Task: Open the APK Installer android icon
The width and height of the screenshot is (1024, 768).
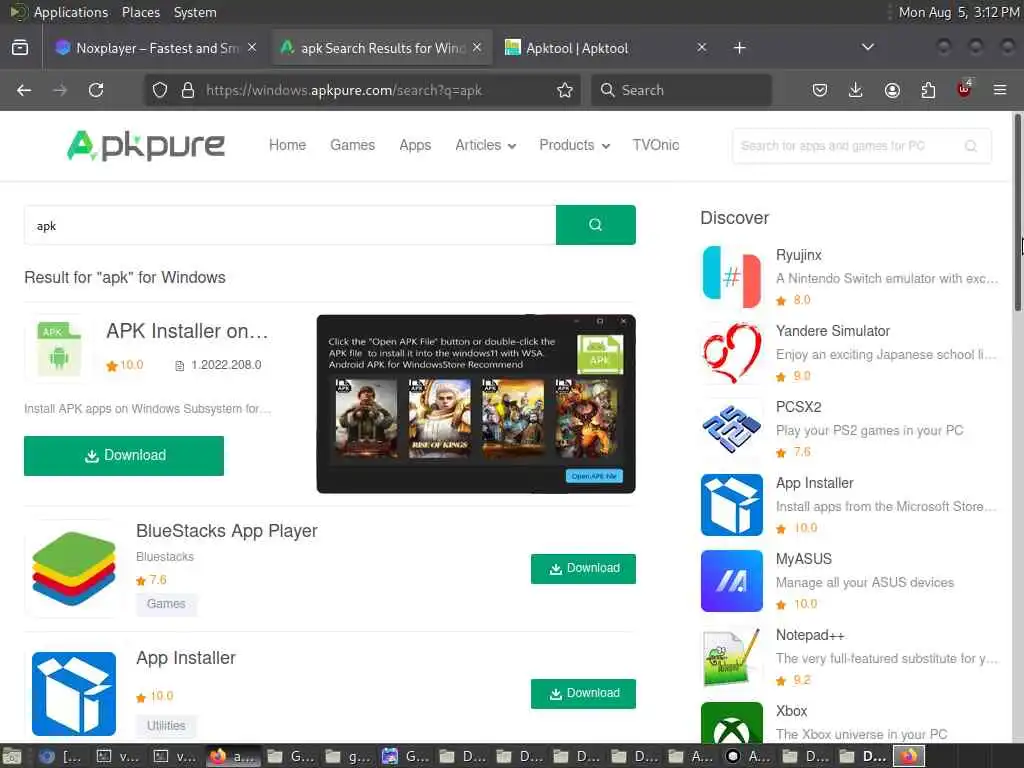Action: pos(59,349)
